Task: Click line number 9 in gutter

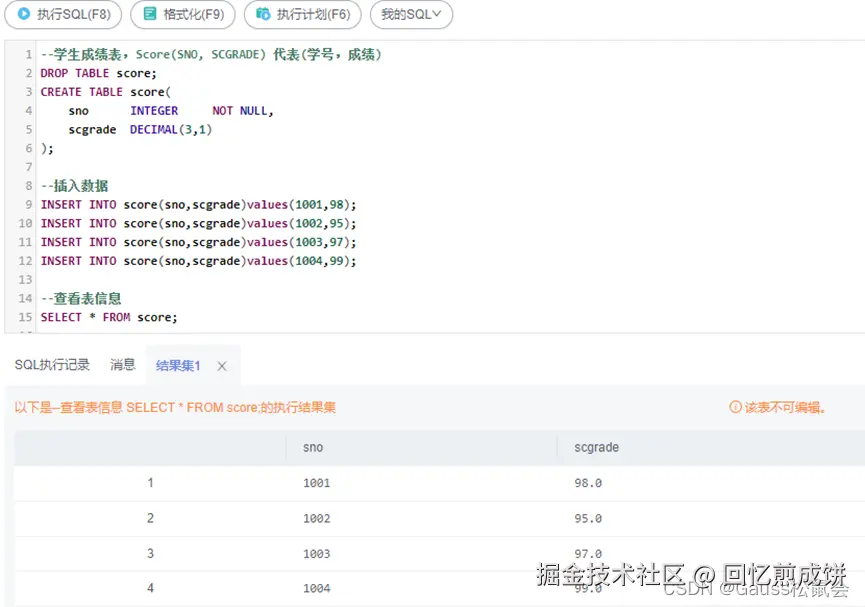Action: 29,205
